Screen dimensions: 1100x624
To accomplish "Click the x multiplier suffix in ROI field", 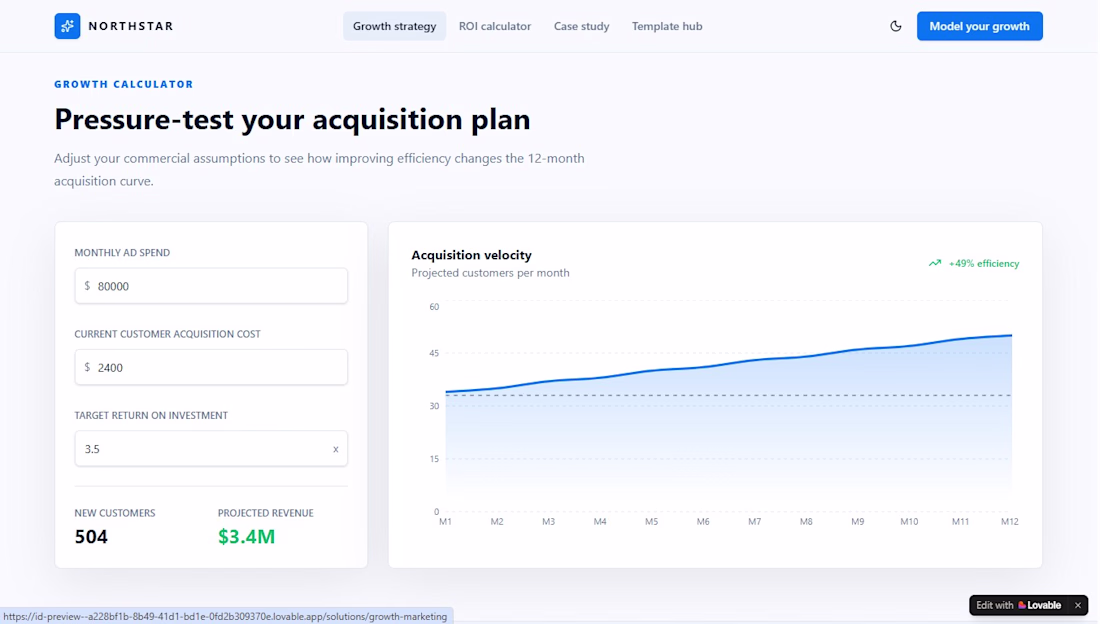I will pyautogui.click(x=335, y=449).
